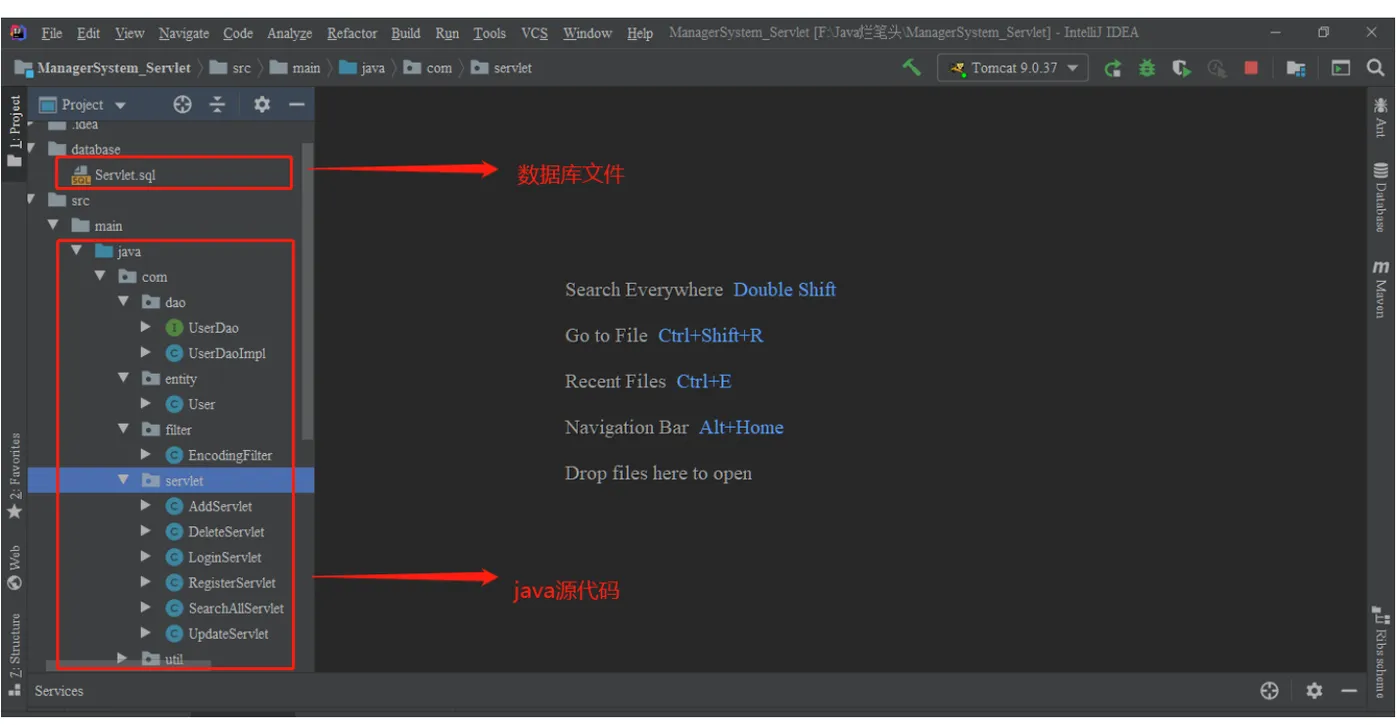Open the File menu
The width and height of the screenshot is (1400, 725).
pos(52,33)
